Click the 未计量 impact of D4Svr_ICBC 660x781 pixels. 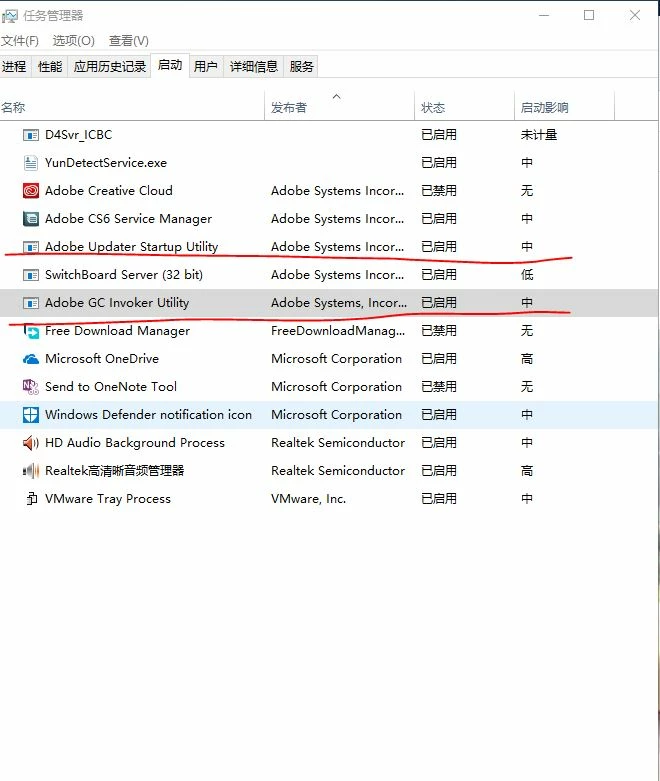coord(539,135)
